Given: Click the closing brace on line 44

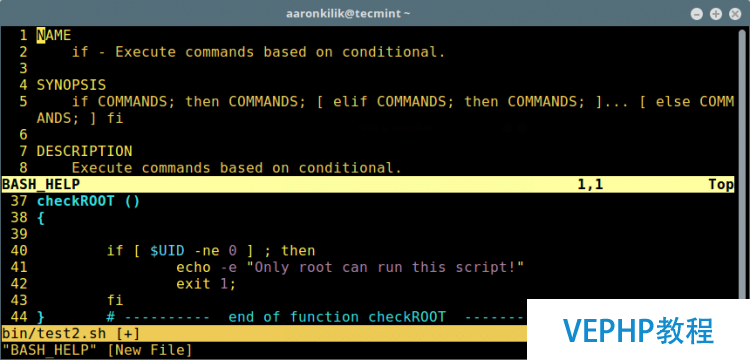Looking at the screenshot, I should click(41, 316).
